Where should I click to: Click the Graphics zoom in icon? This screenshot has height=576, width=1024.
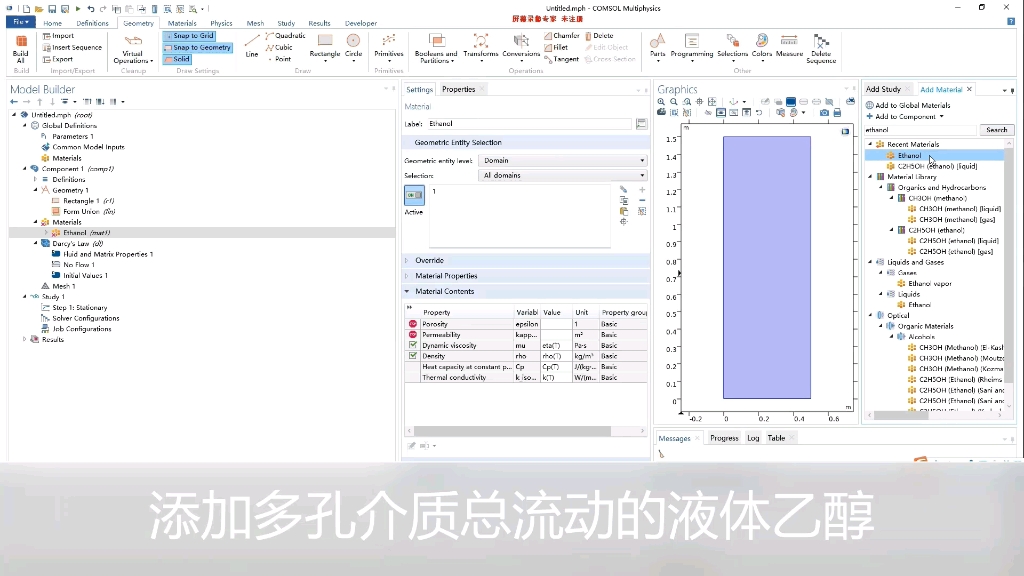coord(661,102)
